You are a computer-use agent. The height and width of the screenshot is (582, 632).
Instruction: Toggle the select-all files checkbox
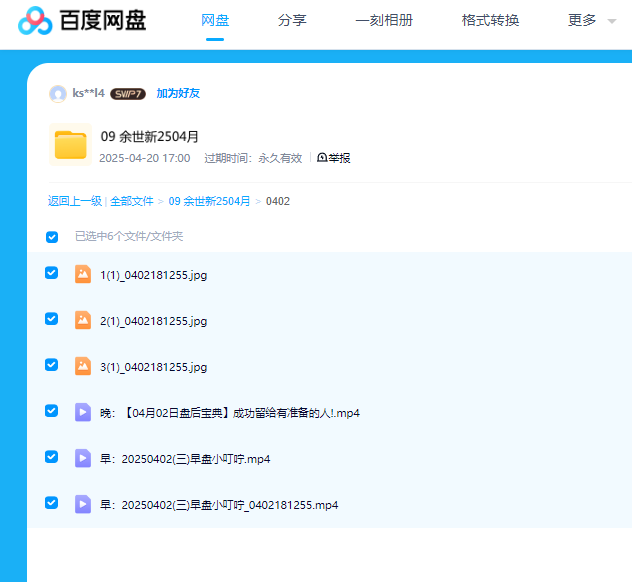(x=52, y=237)
